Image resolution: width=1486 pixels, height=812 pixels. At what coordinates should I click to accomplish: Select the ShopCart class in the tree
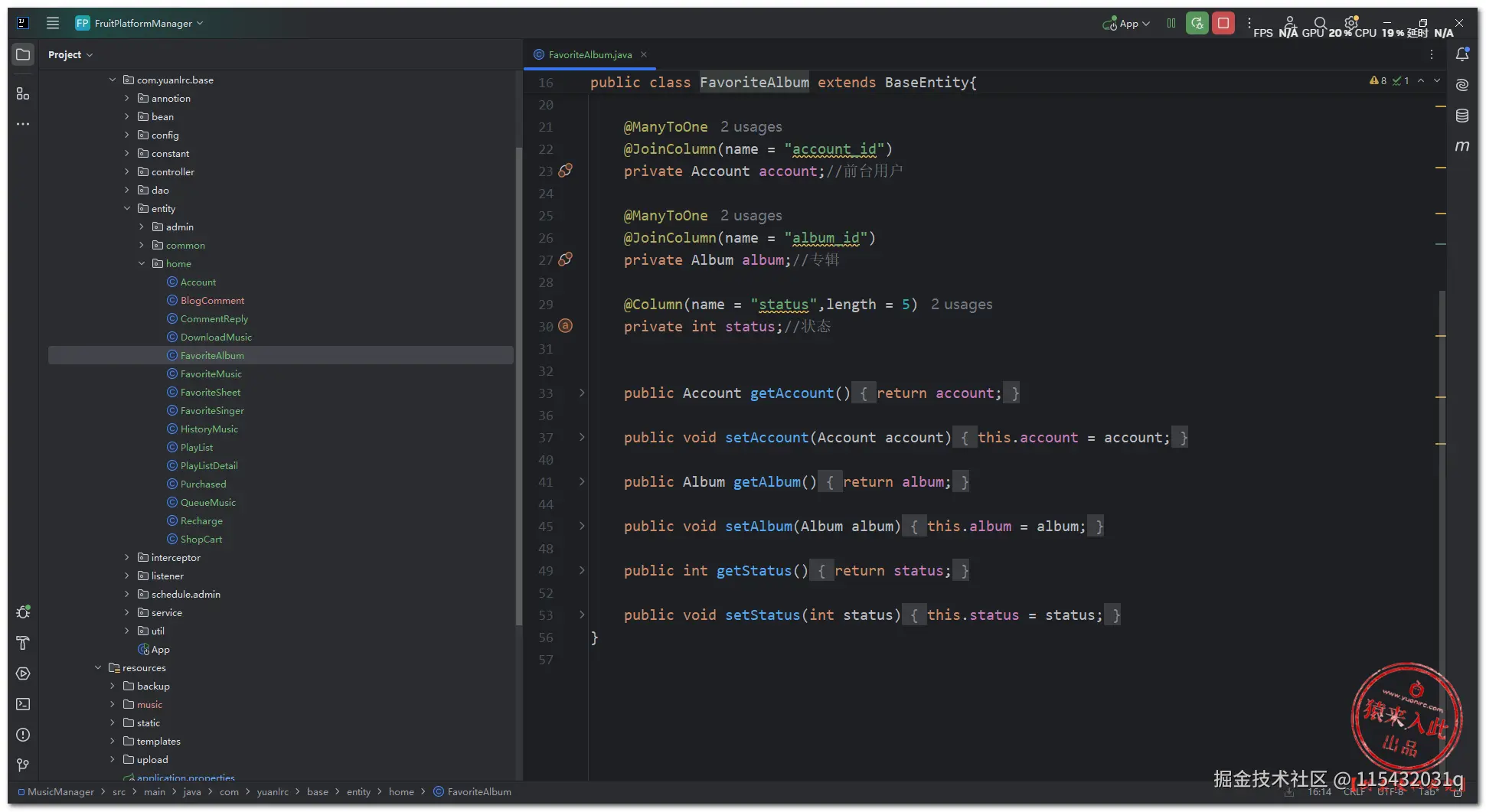pos(201,539)
